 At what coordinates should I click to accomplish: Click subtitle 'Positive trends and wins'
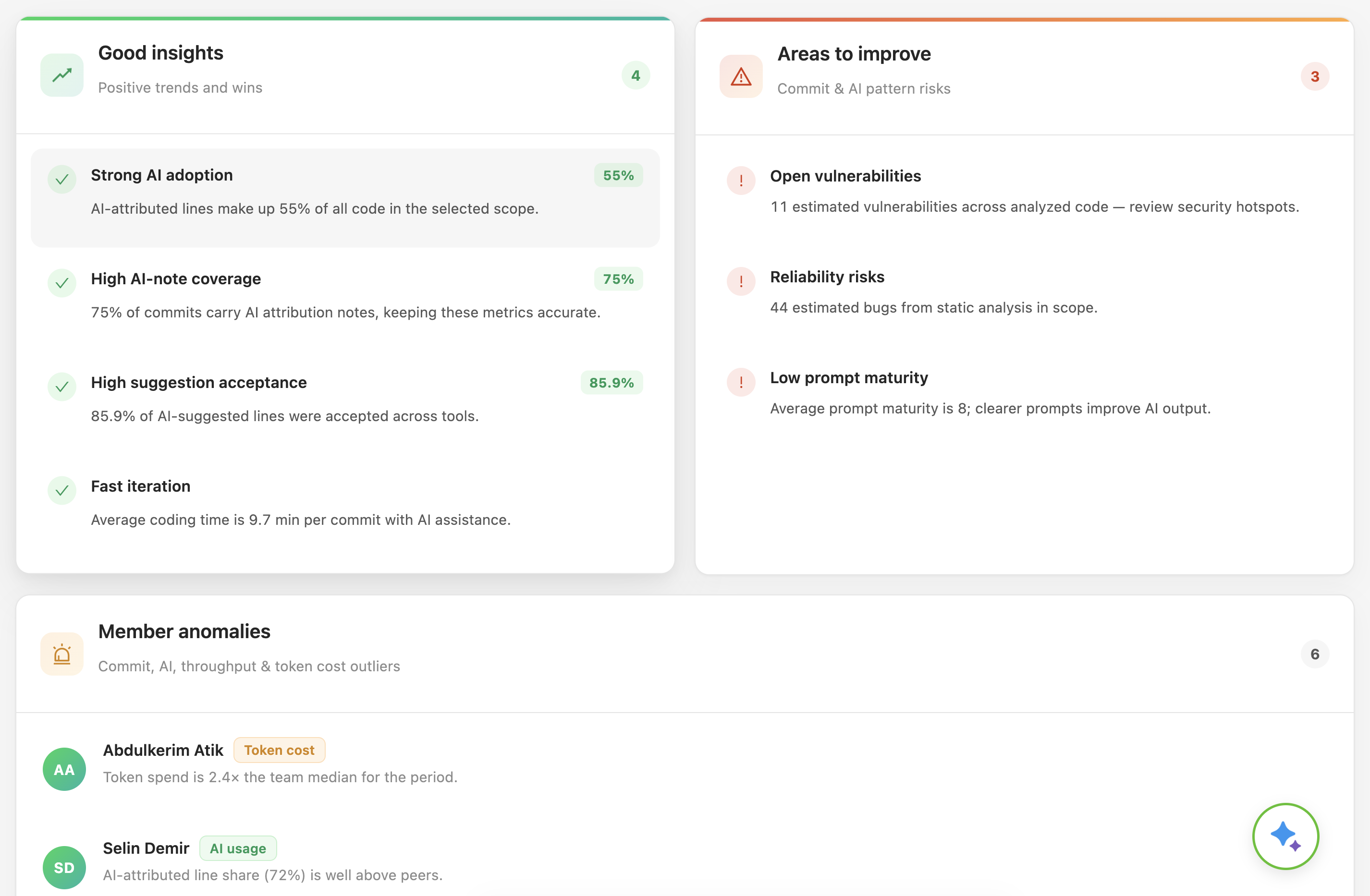click(180, 87)
